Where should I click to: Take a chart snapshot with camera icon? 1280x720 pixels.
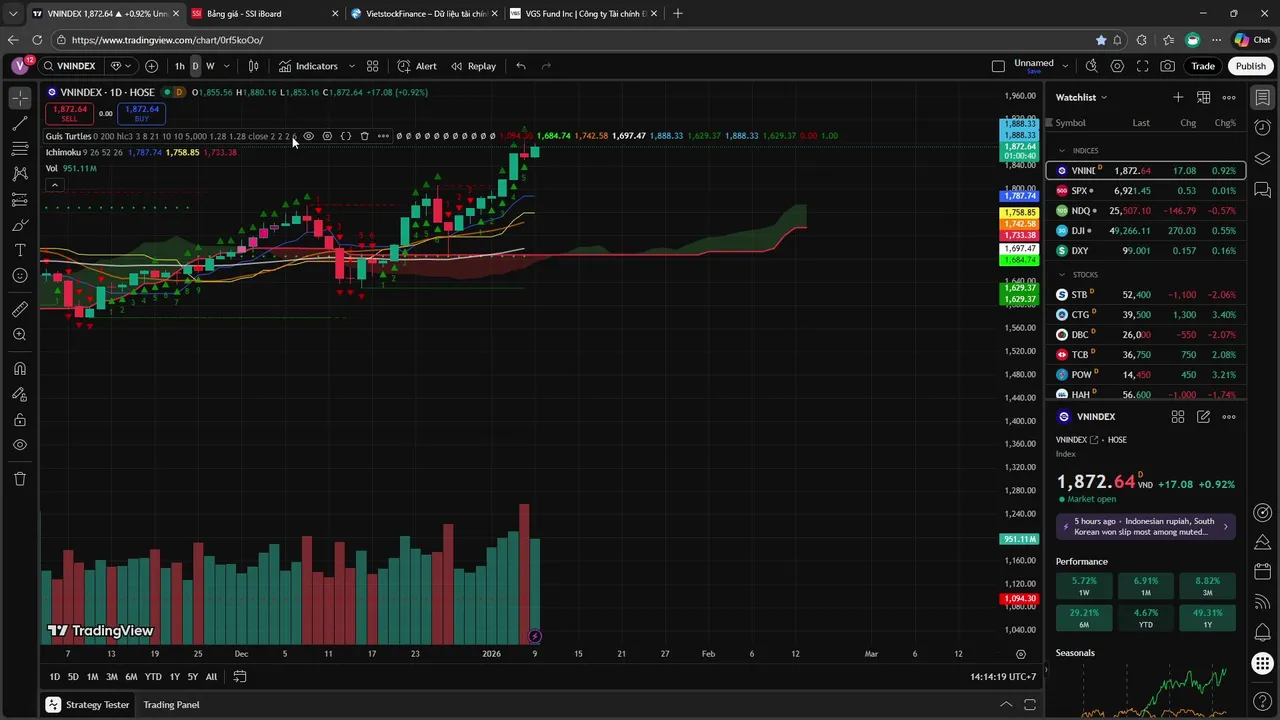coord(1168,66)
